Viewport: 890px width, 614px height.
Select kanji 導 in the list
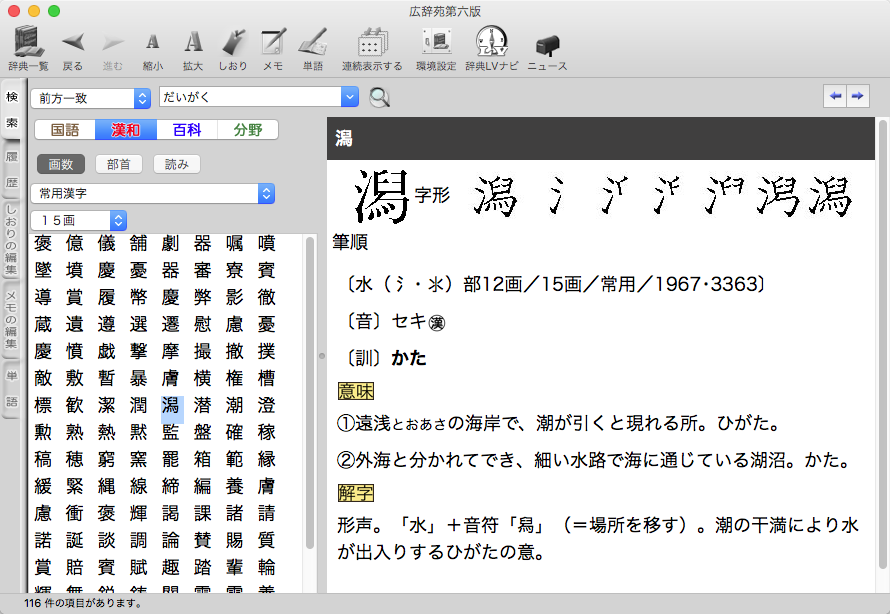click(43, 297)
